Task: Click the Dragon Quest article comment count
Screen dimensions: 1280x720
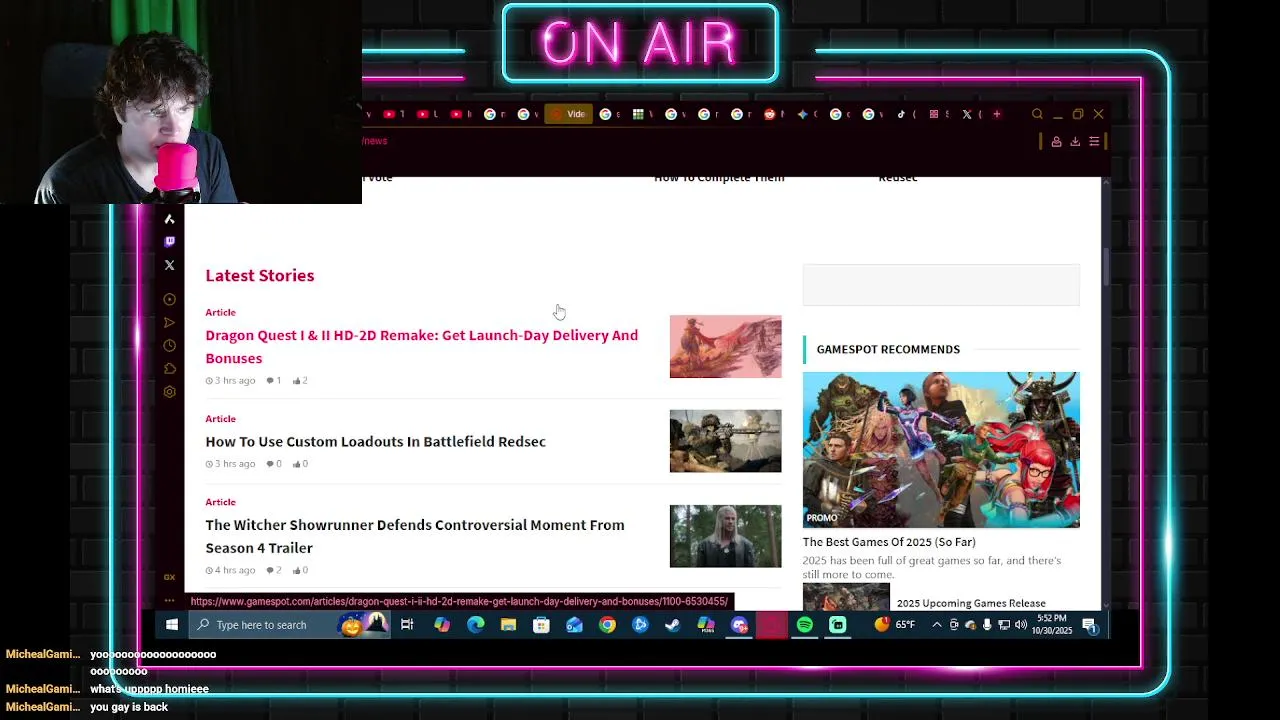Action: click(273, 380)
